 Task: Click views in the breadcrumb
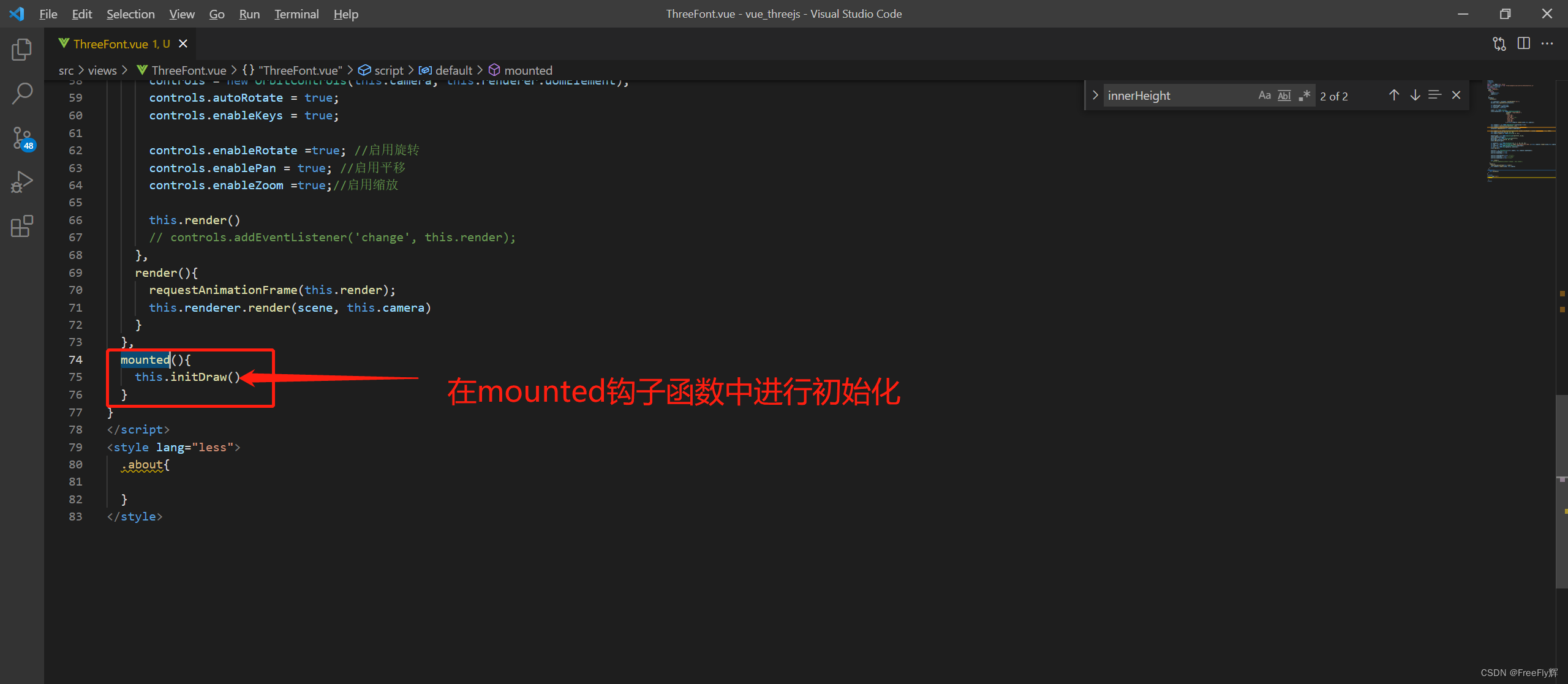[102, 70]
